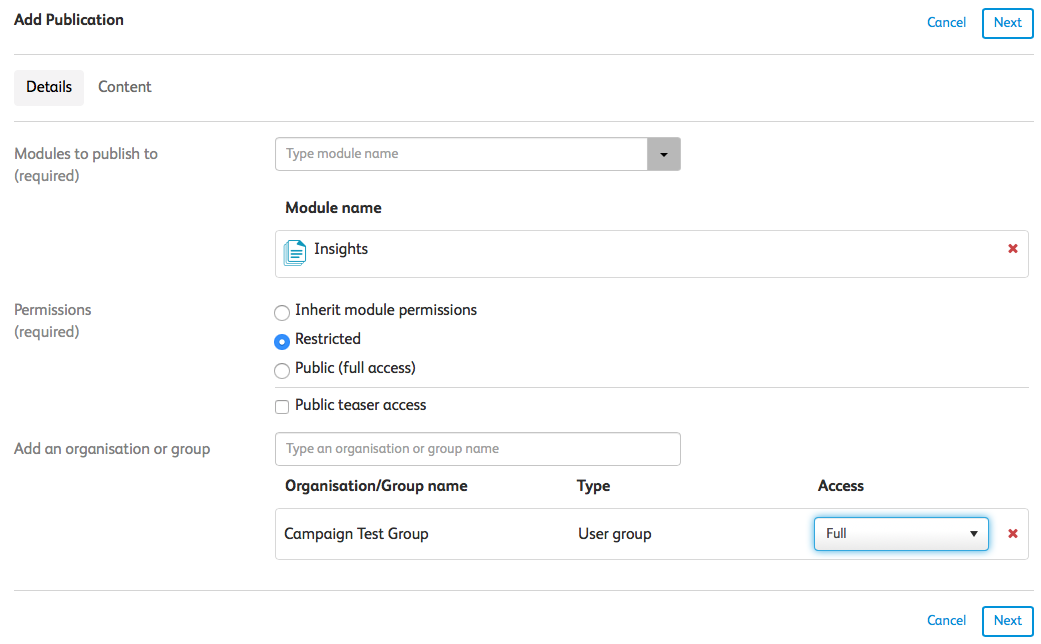
Task: Enable Public teaser access checkbox
Action: pyautogui.click(x=282, y=407)
